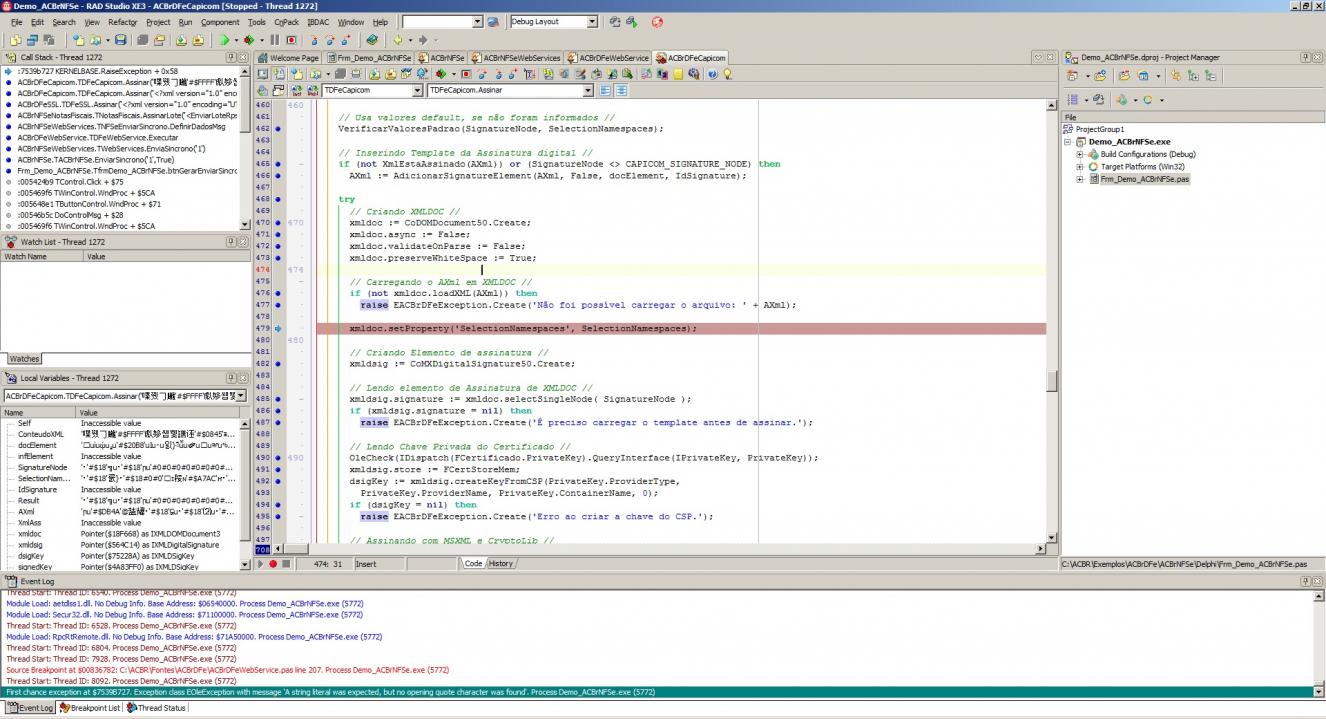Screen dimensions: 1326x719
Task: Open the Local Variables stack frame dropdown
Action: (240, 396)
